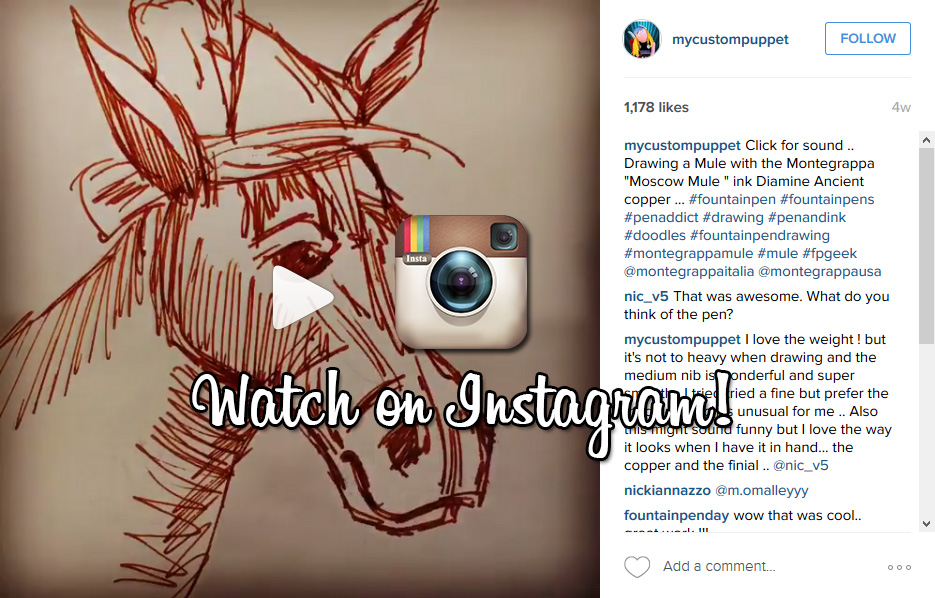
Task: Open the #fountainpen hashtag
Action: point(732,199)
